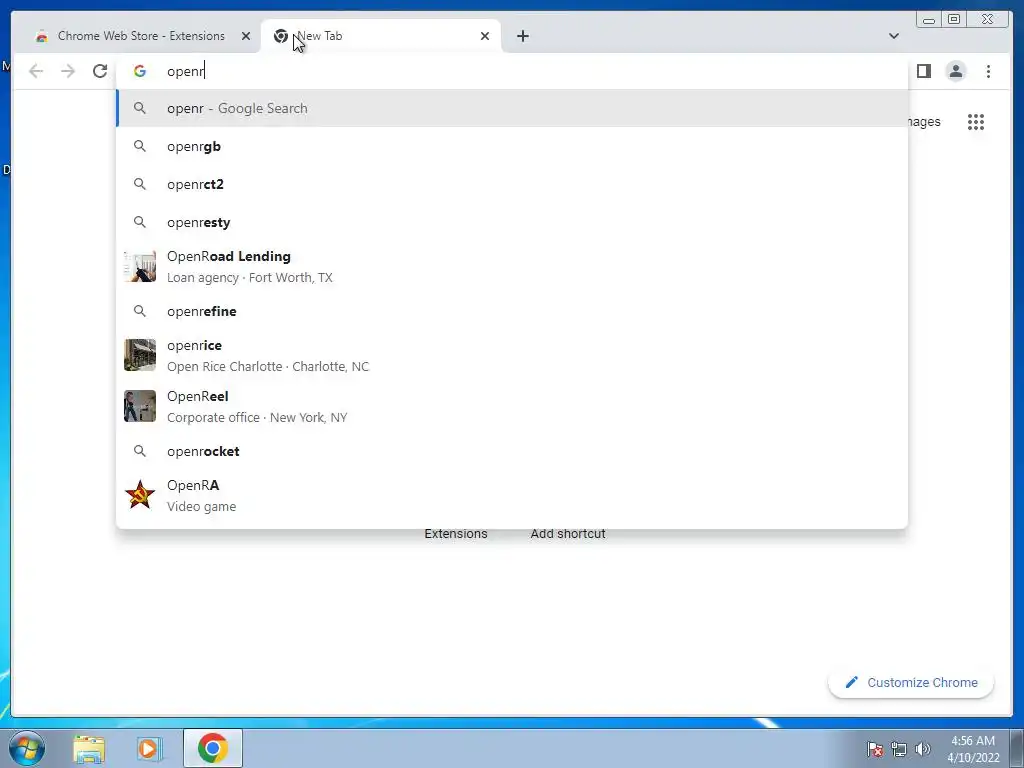Viewport: 1024px width, 768px height.
Task: Click the search icon beside openrgb
Action: [140, 146]
